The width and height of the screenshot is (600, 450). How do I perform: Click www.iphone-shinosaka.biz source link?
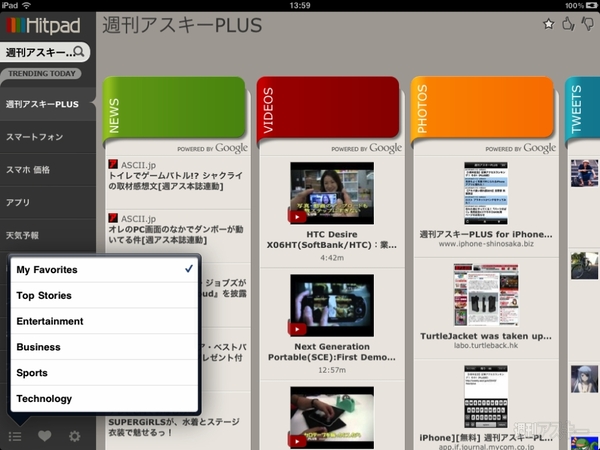[x=486, y=244]
